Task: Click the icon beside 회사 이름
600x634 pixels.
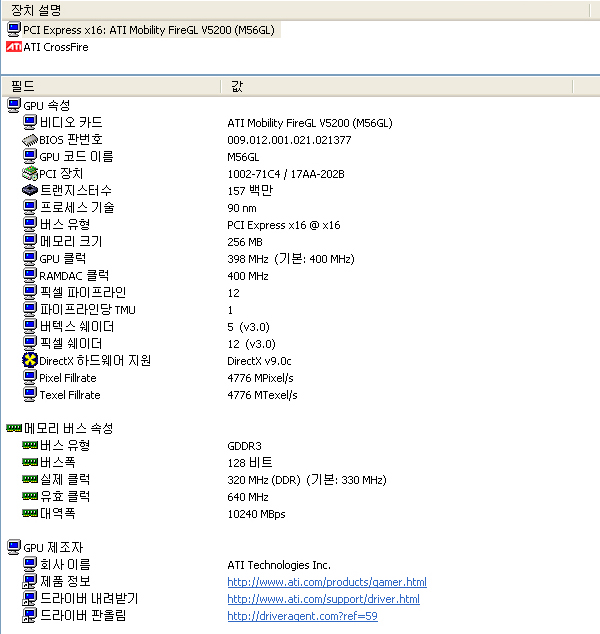Action: [30, 564]
